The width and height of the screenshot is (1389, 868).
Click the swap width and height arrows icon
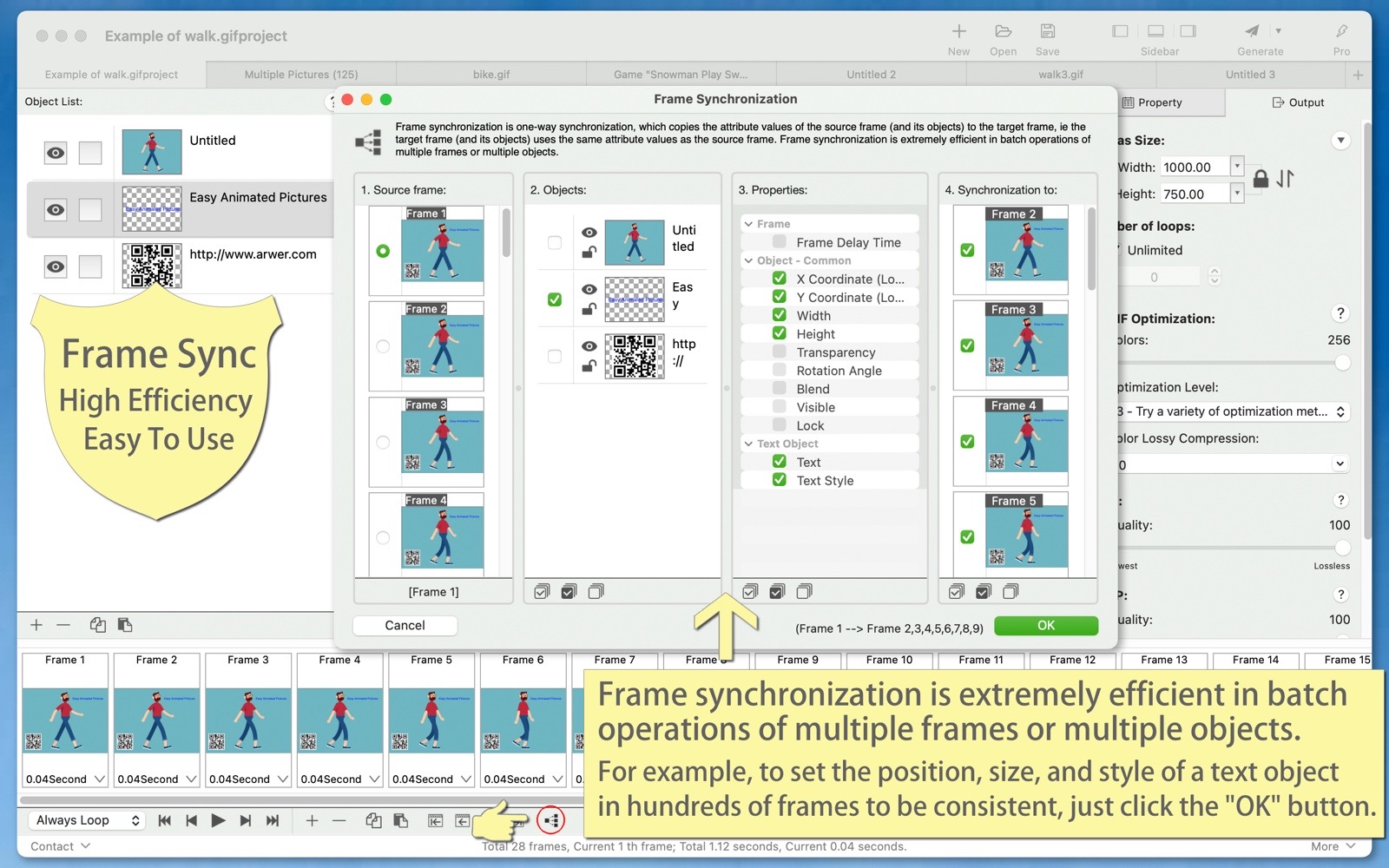click(1286, 179)
